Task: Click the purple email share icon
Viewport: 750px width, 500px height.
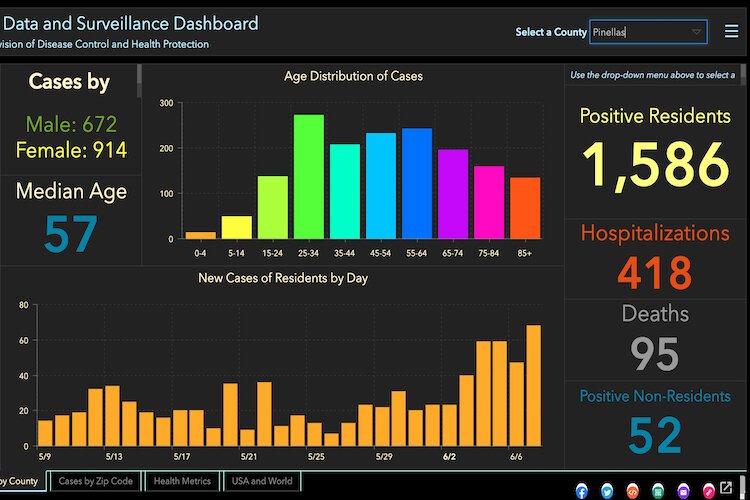Action: 683,490
